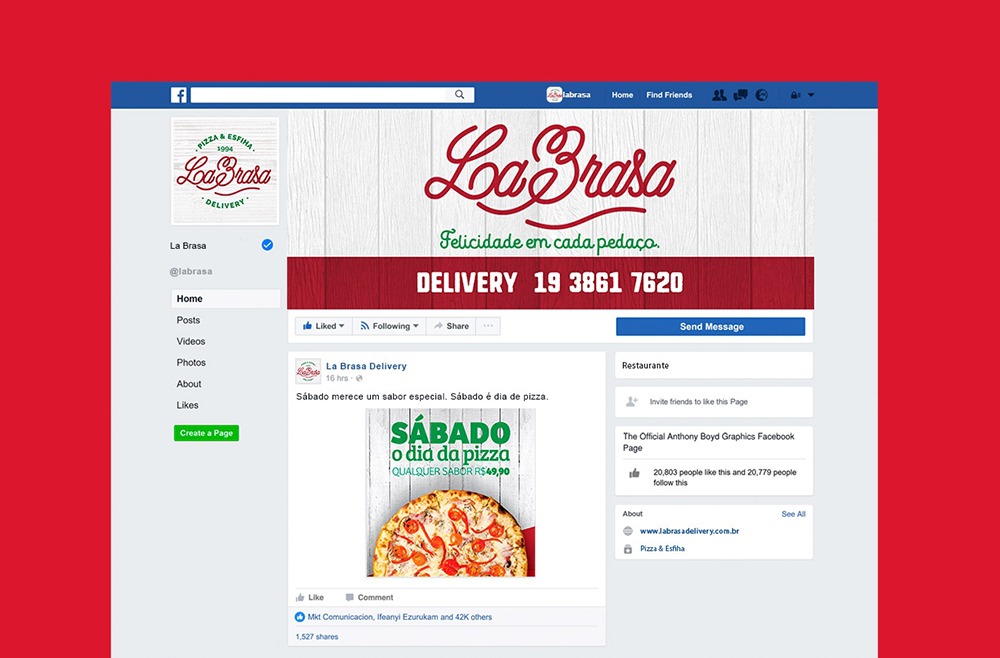The image size is (1000, 658).
Task: Open the About sidebar item
Action: click(189, 384)
